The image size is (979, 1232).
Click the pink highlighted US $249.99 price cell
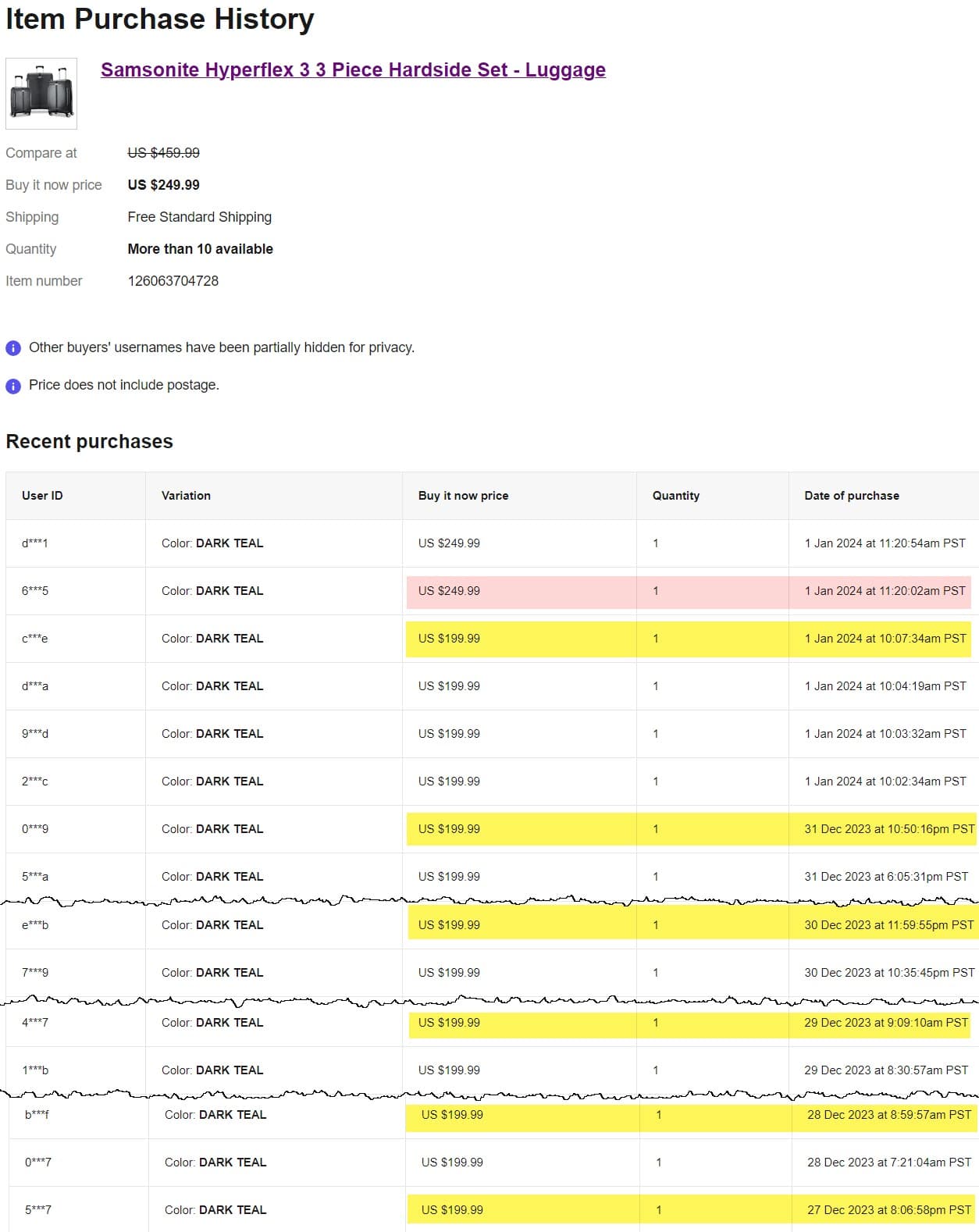point(449,591)
